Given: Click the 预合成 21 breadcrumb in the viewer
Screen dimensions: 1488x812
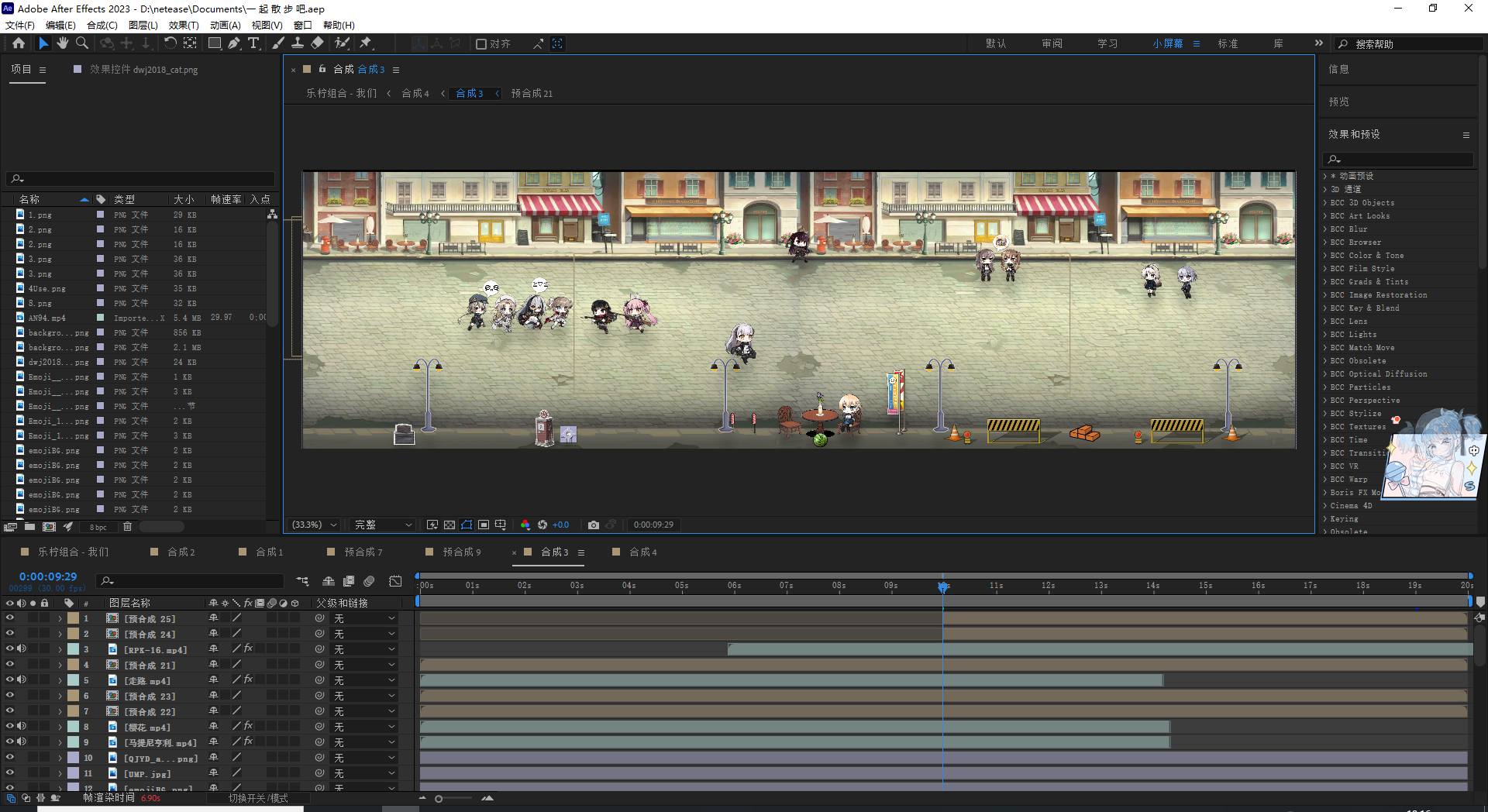Looking at the screenshot, I should pos(532,94).
